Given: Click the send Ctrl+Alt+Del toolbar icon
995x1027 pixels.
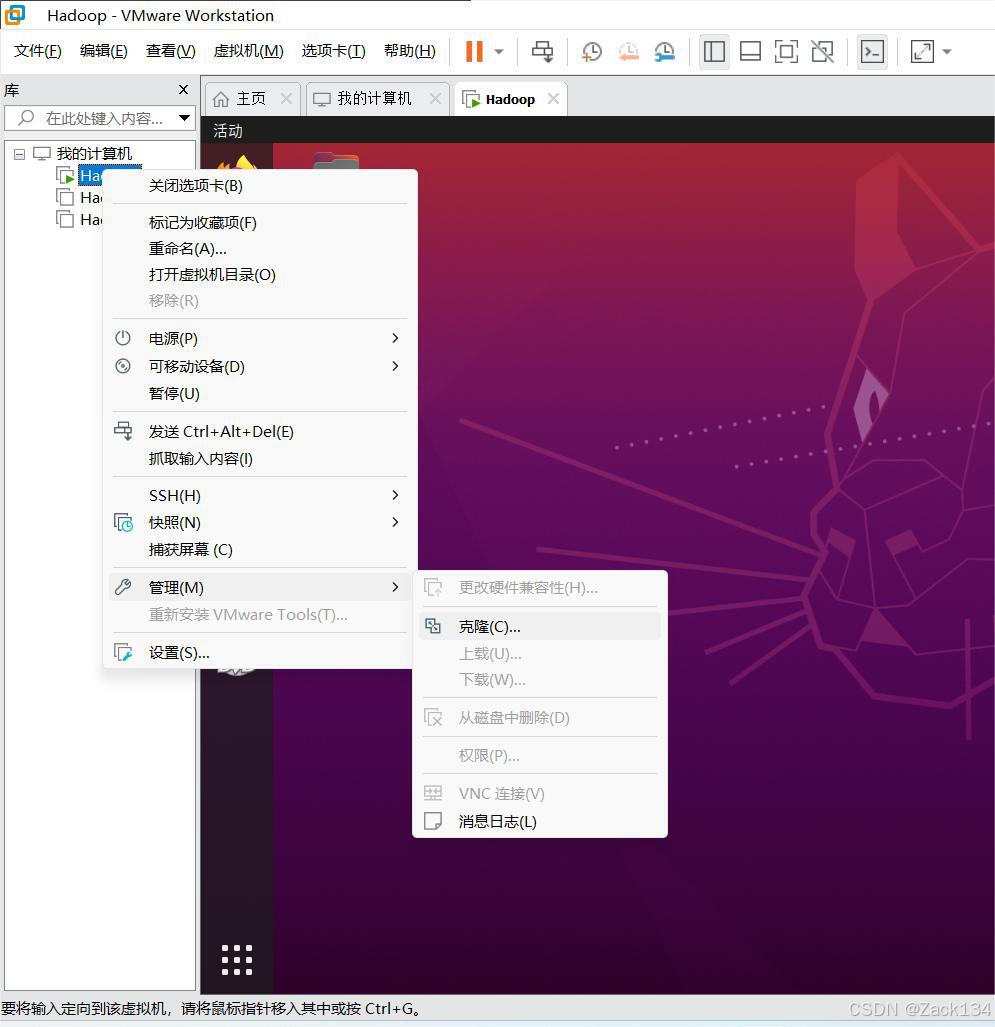Looking at the screenshot, I should 542,51.
